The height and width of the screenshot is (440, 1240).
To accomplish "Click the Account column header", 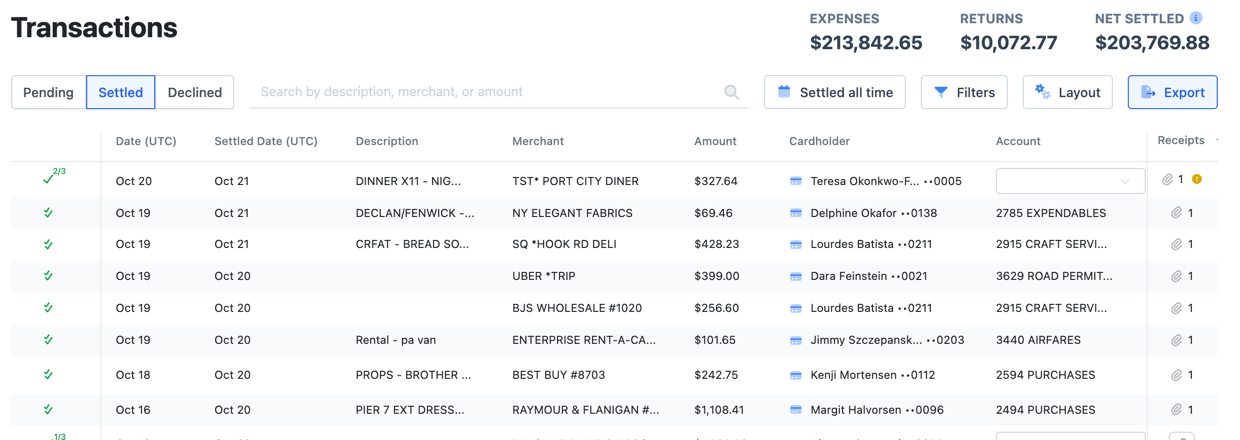I will (x=1018, y=141).
